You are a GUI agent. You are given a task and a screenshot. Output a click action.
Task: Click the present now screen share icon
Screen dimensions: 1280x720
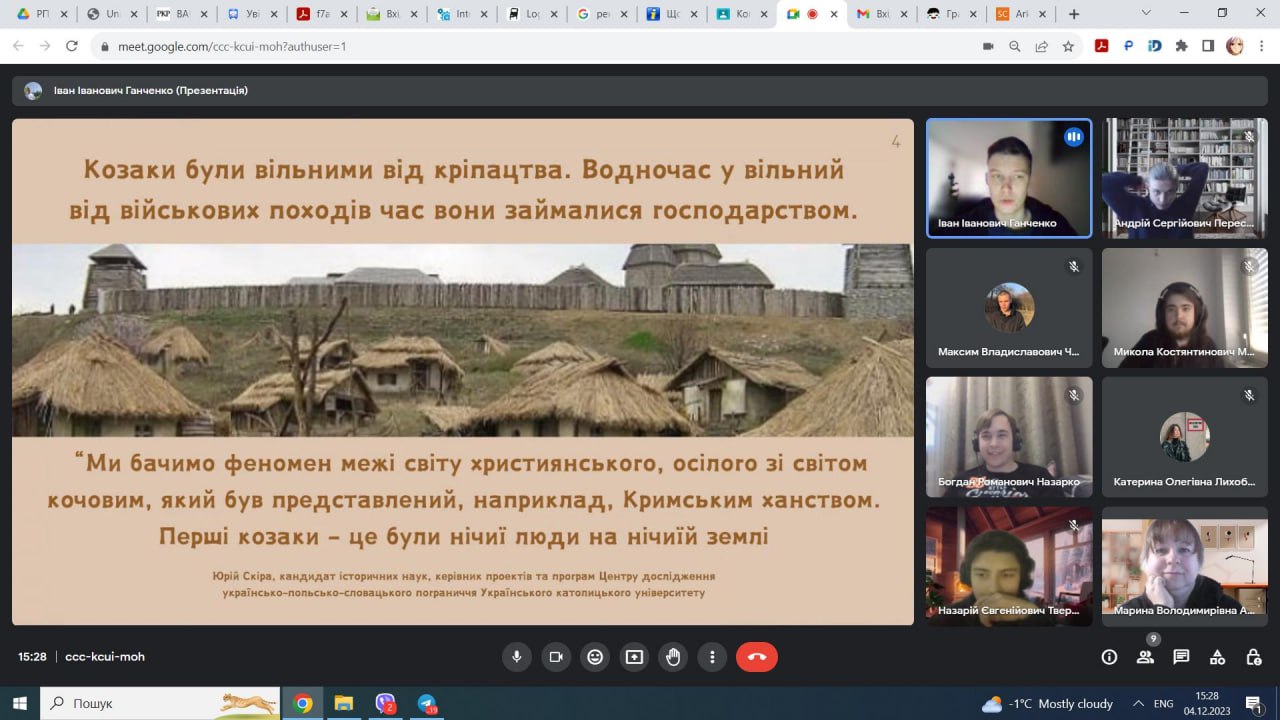[634, 657]
